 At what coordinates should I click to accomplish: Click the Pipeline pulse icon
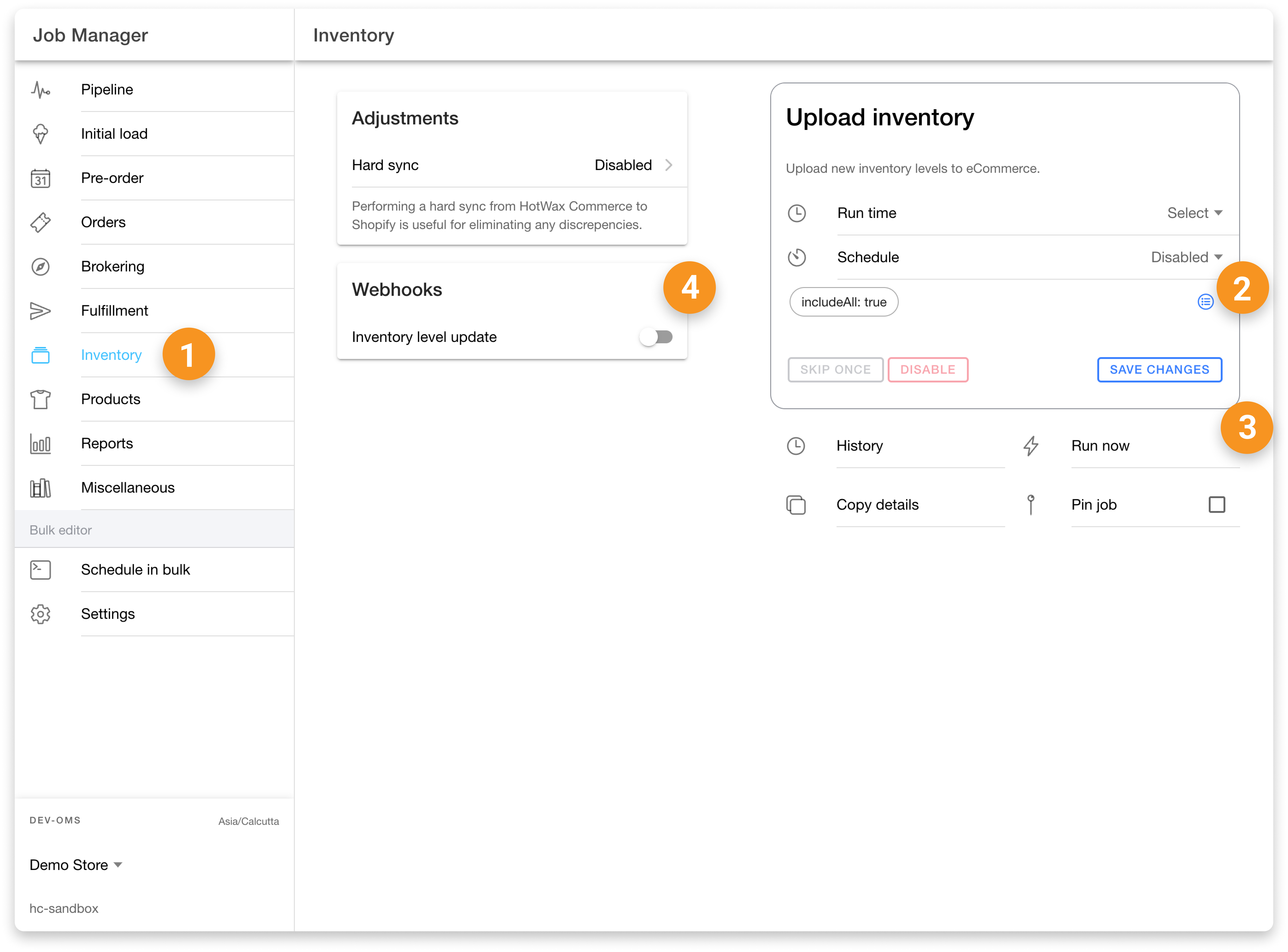[x=40, y=90]
